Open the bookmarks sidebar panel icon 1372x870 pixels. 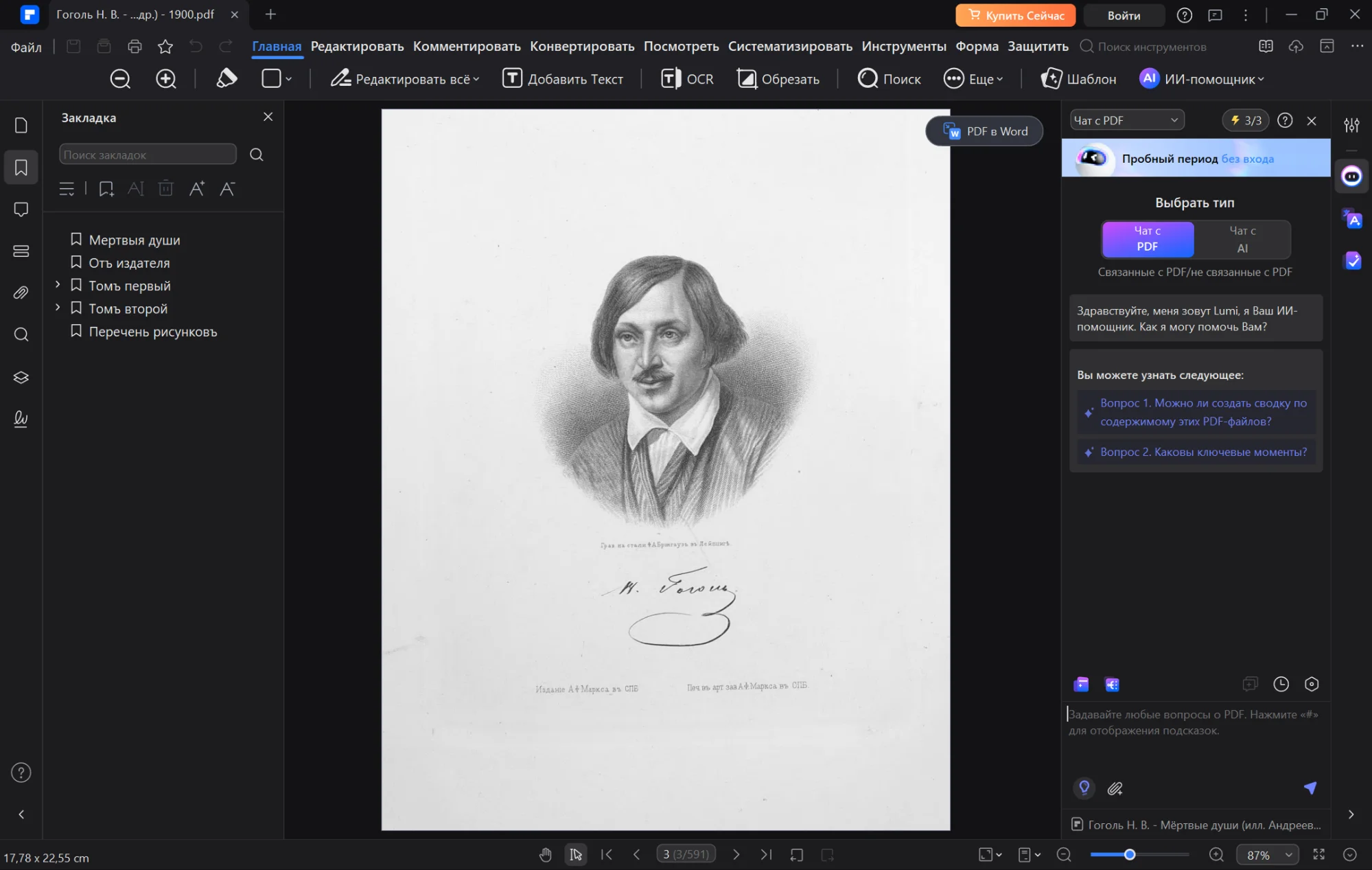21,168
